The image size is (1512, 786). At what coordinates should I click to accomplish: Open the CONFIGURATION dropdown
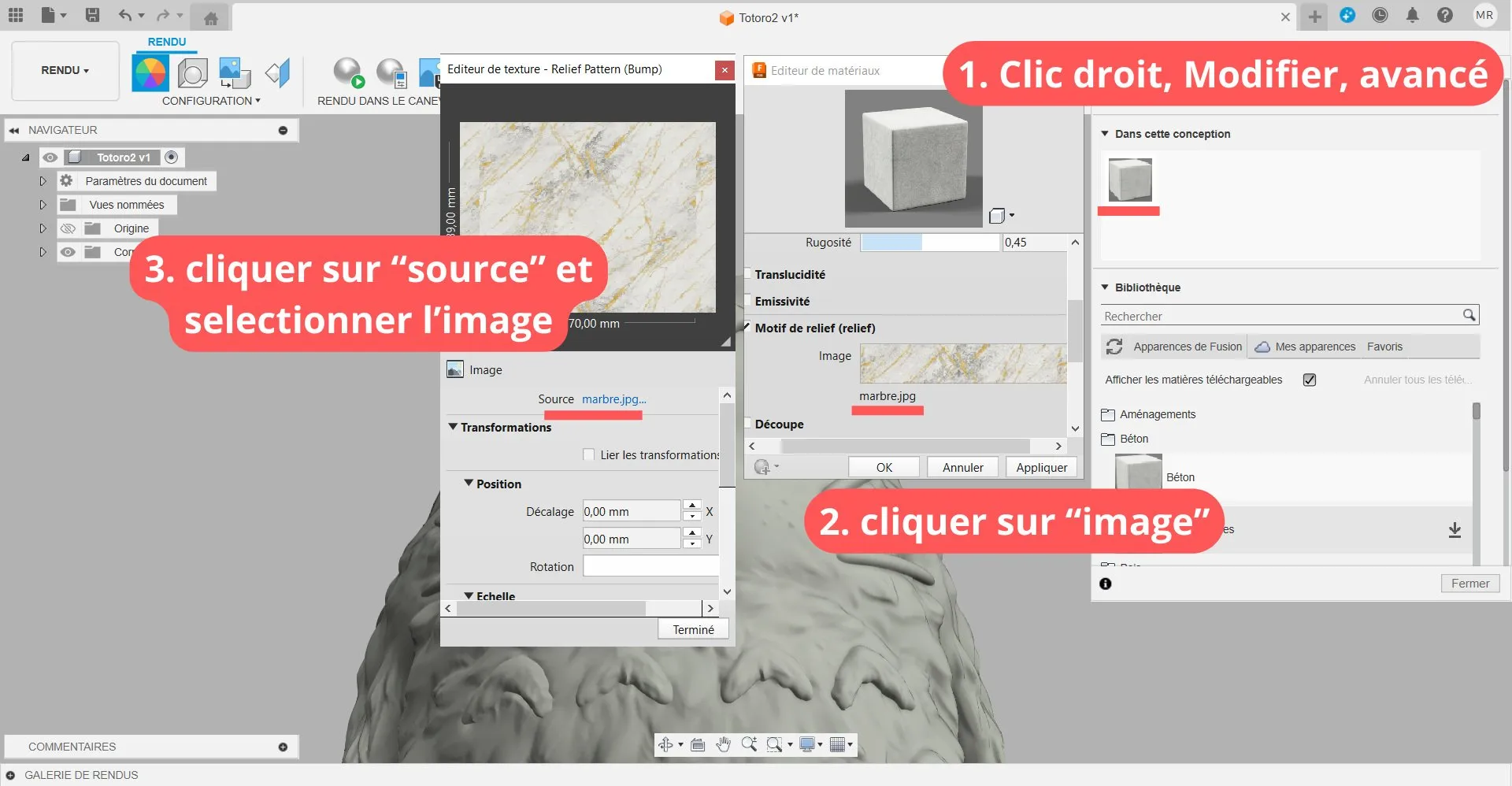(211, 101)
